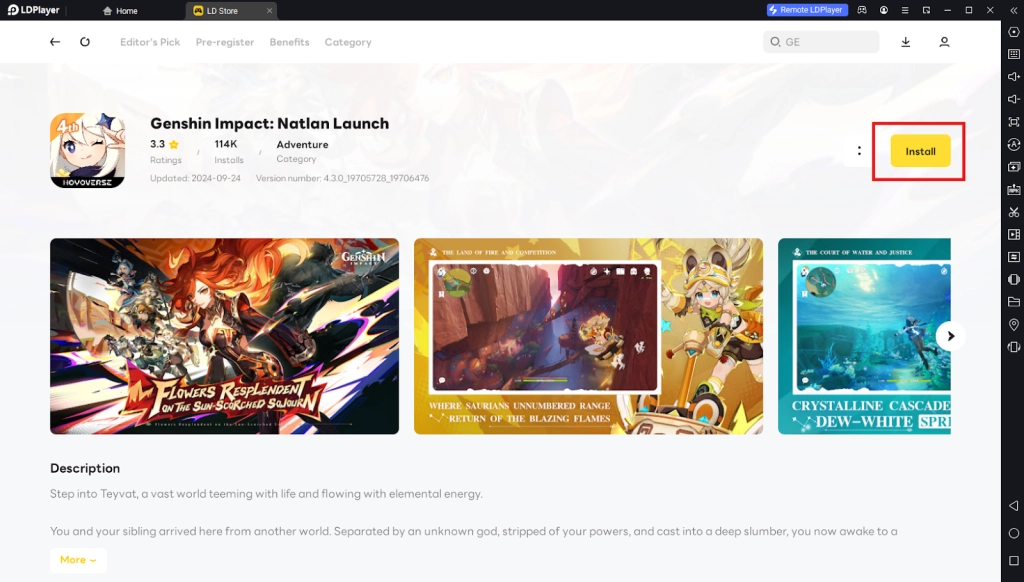Click the Install APK icon in sidebar
Viewport: 1024px width, 582px height.
1014,189
